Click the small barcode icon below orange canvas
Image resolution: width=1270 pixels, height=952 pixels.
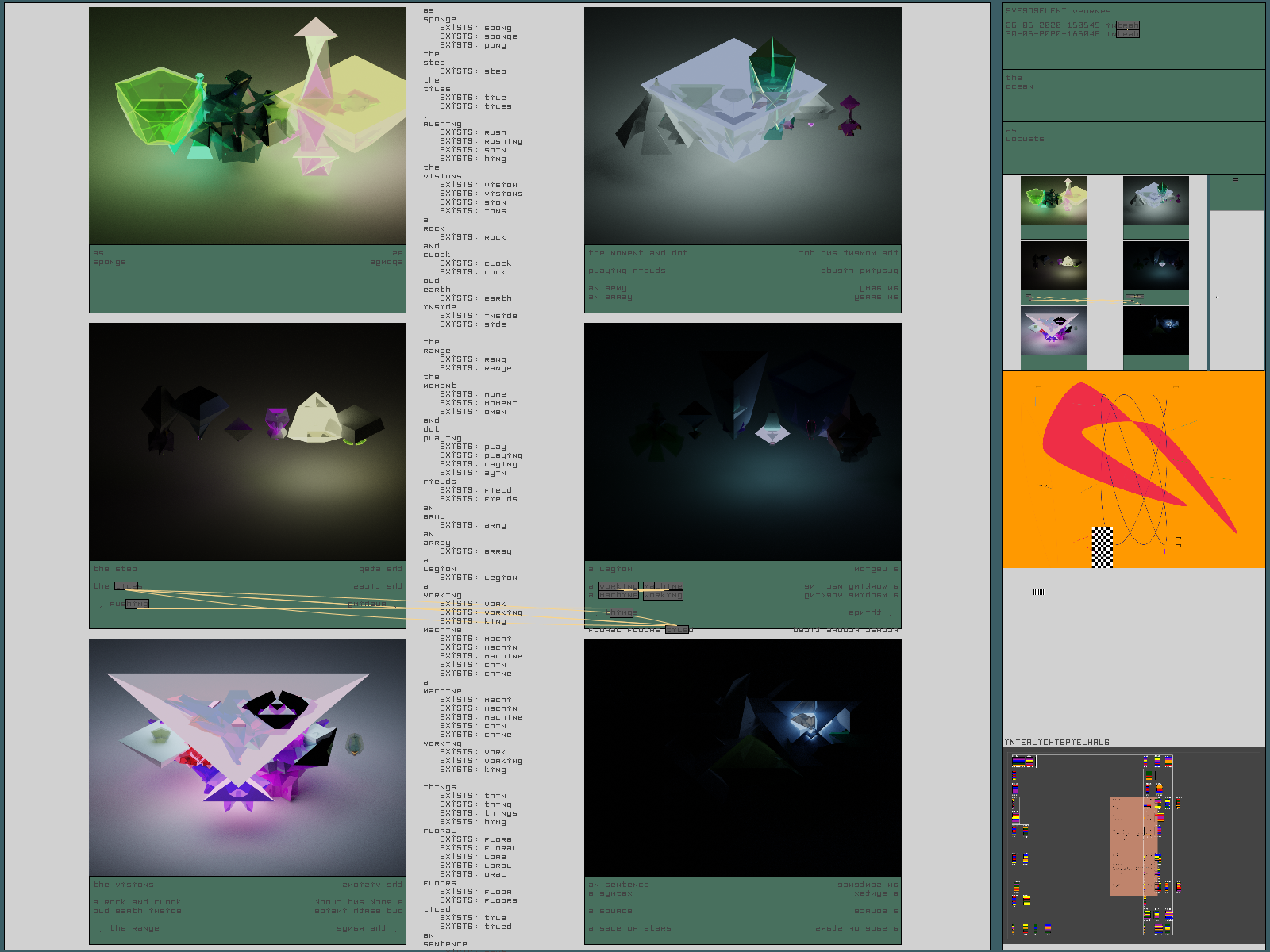pyautogui.click(x=1039, y=592)
